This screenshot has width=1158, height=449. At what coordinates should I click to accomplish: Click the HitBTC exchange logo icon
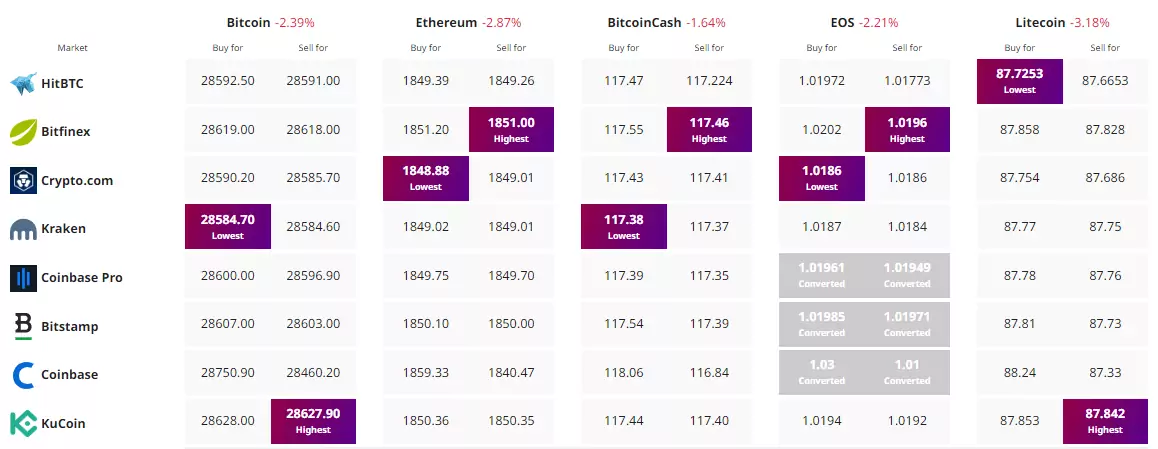(24, 84)
